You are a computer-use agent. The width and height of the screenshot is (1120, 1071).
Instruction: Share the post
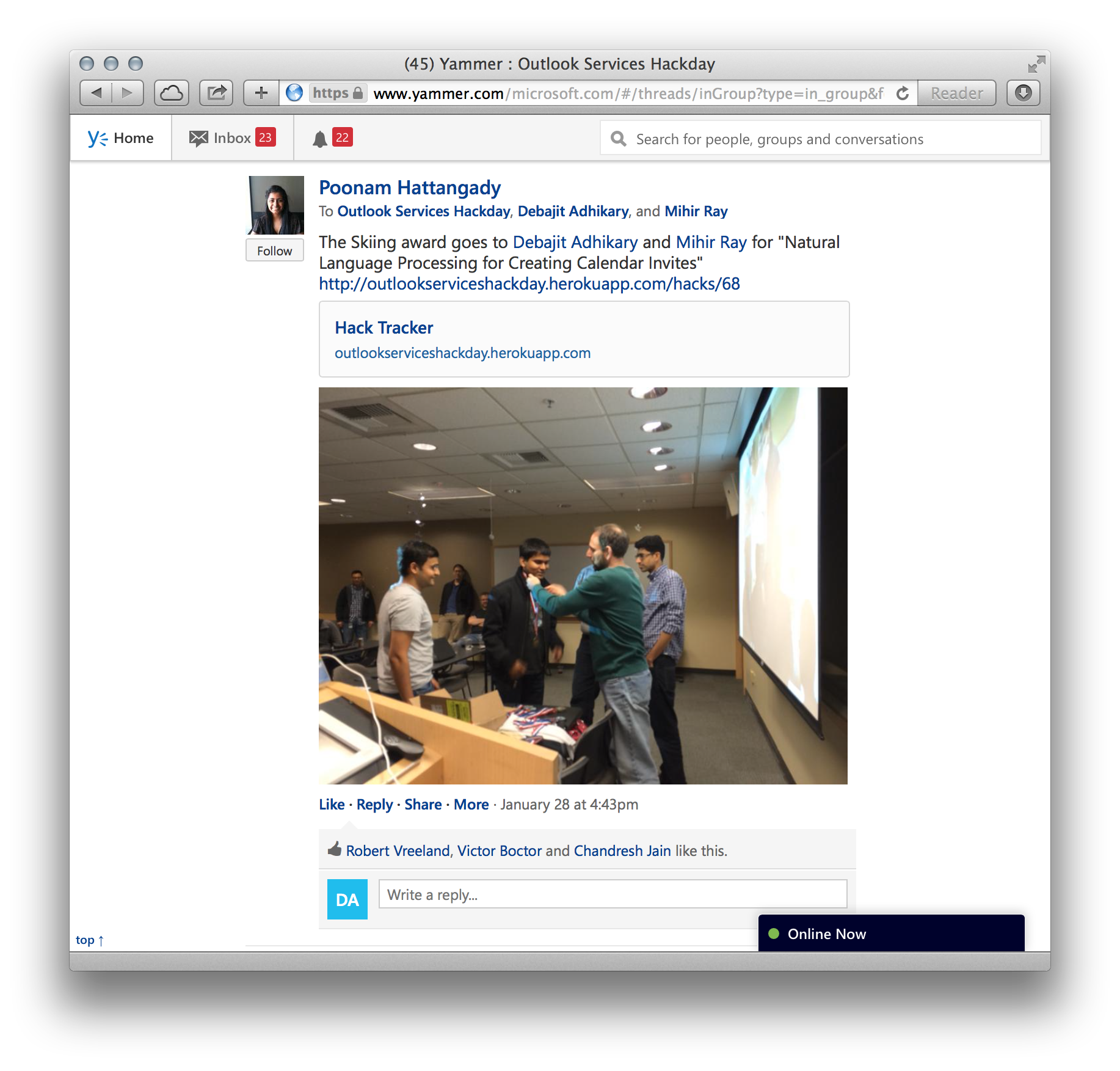pyautogui.click(x=423, y=805)
